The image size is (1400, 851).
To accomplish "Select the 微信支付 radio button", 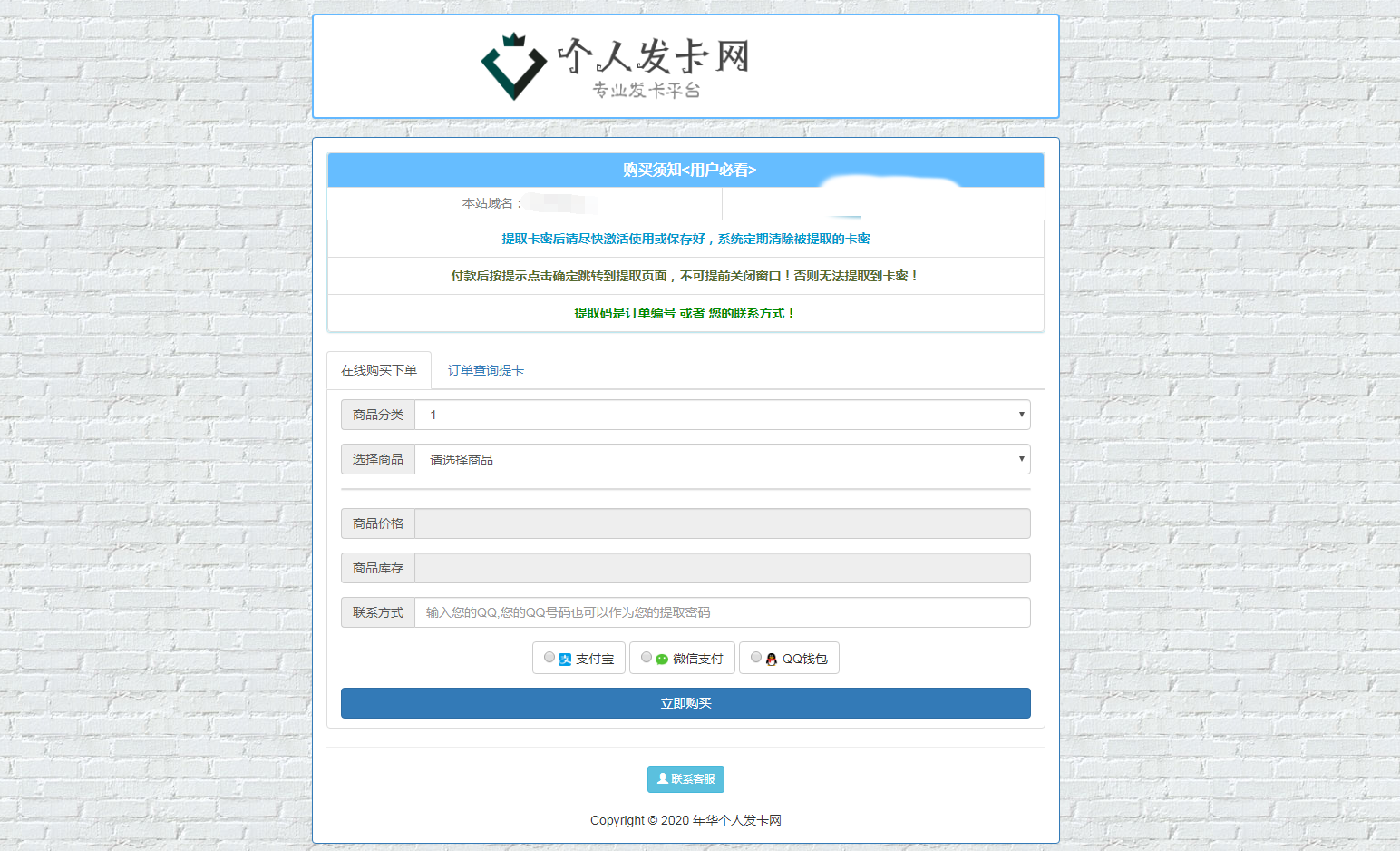I will tap(647, 658).
